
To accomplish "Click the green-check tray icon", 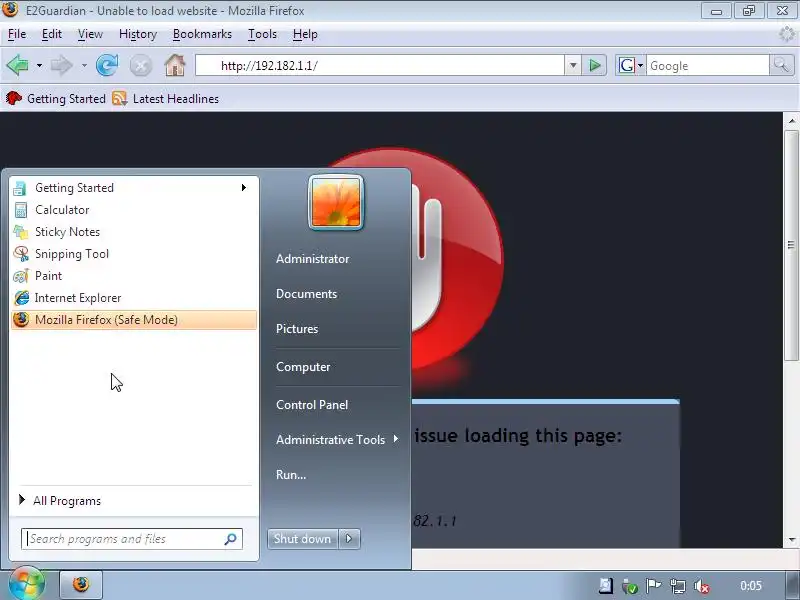I will (630, 586).
